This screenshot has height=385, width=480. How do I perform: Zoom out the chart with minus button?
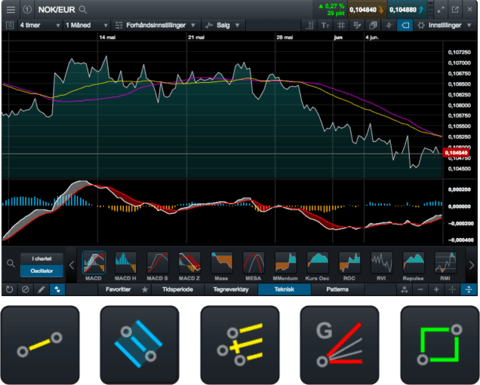(x=420, y=289)
